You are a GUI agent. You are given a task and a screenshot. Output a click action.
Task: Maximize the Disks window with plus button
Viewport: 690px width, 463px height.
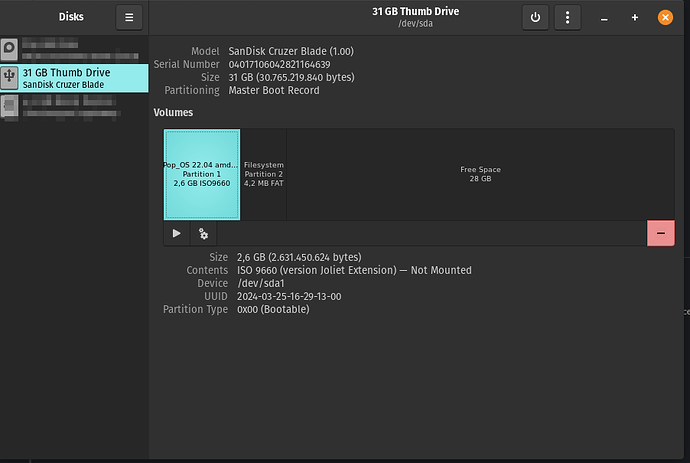coord(635,18)
